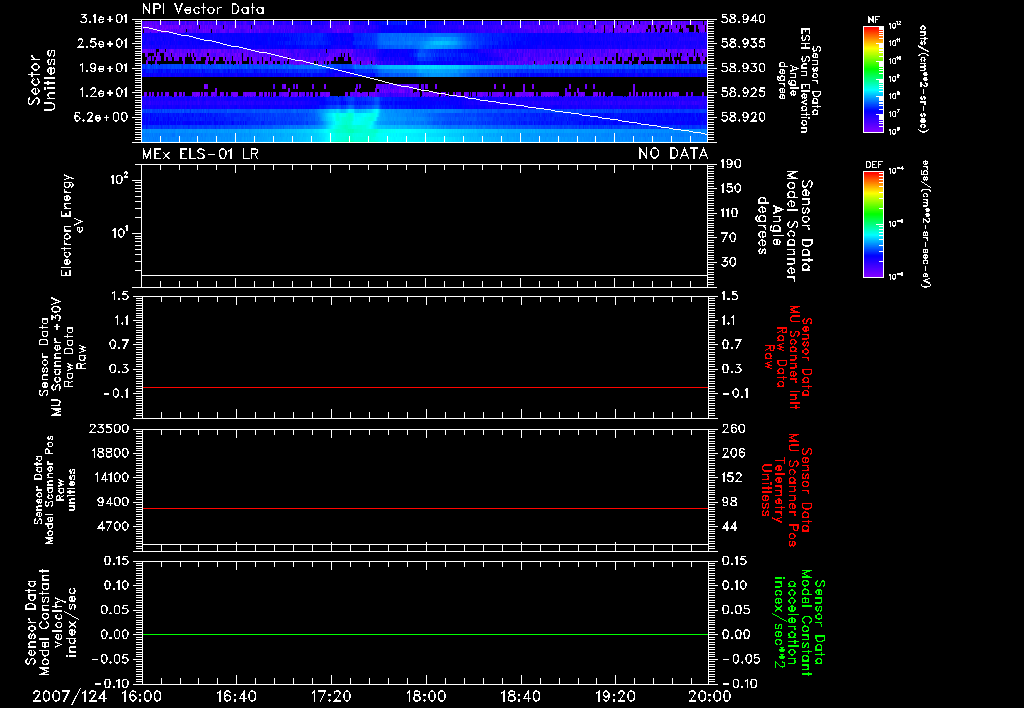Image resolution: width=1024 pixels, height=708 pixels.
Task: Click the 190 scanner angle tick
Action: 731,164
